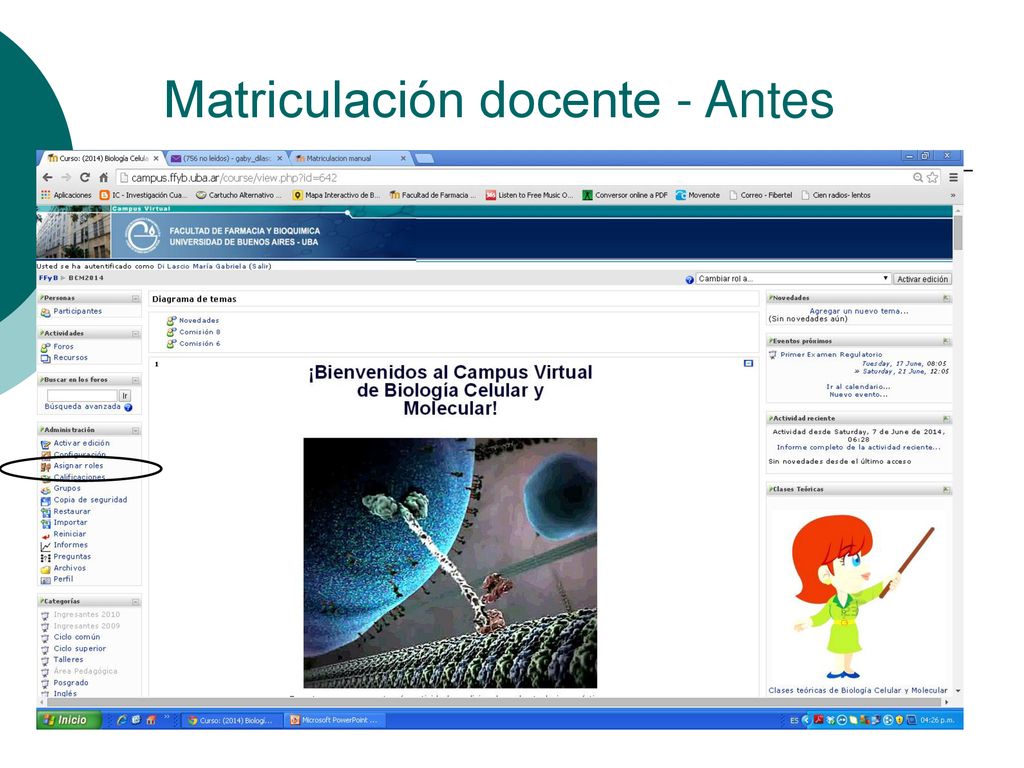The width and height of the screenshot is (1024, 768).
Task: Click the help icon next to Búsqueda avanzada
Action: coord(128,407)
